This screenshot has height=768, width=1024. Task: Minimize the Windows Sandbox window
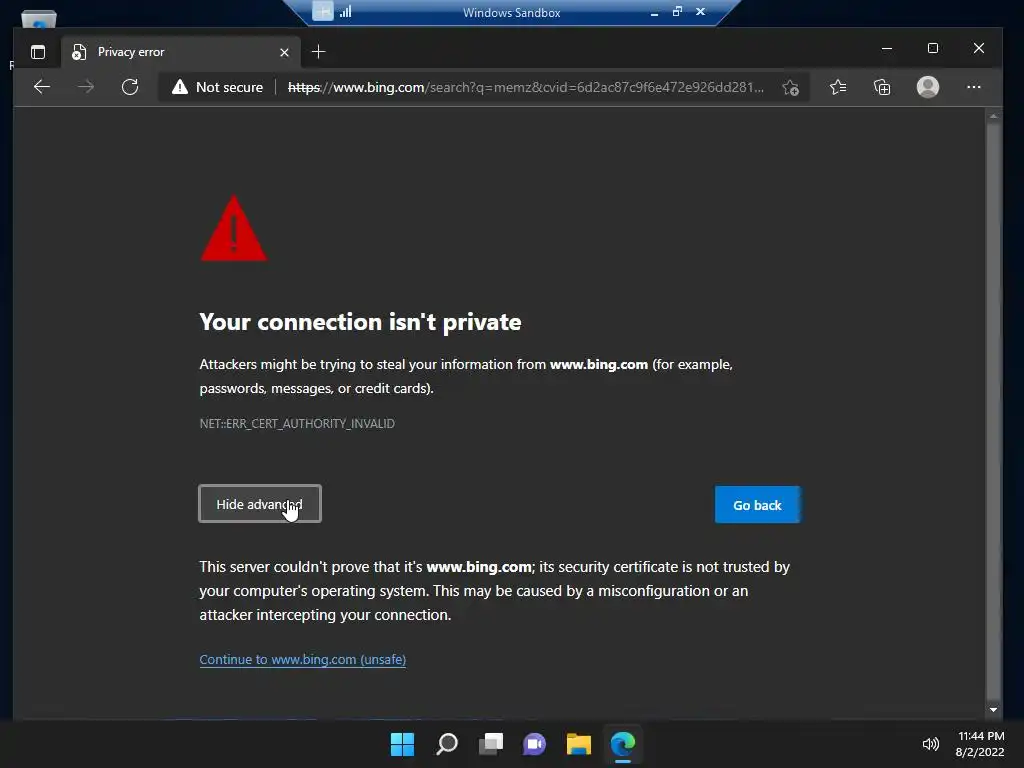tap(654, 12)
